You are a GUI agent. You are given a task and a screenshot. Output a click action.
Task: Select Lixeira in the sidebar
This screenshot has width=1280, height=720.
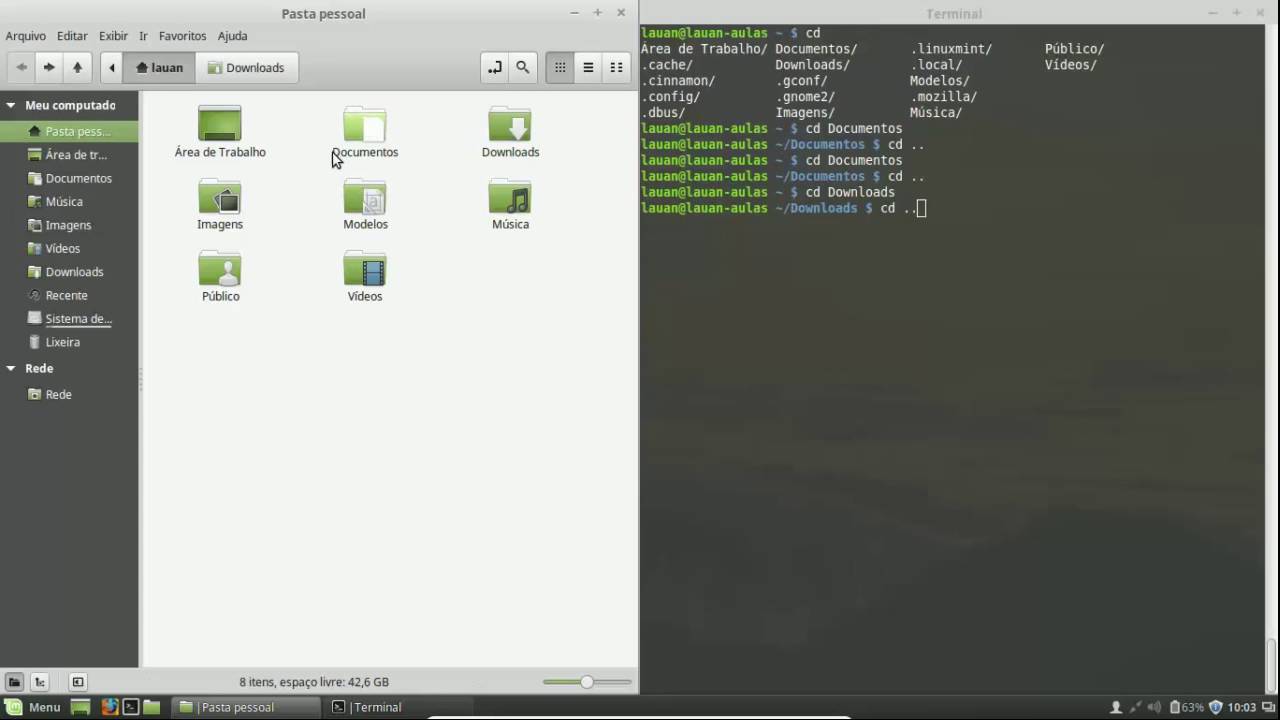(62, 342)
